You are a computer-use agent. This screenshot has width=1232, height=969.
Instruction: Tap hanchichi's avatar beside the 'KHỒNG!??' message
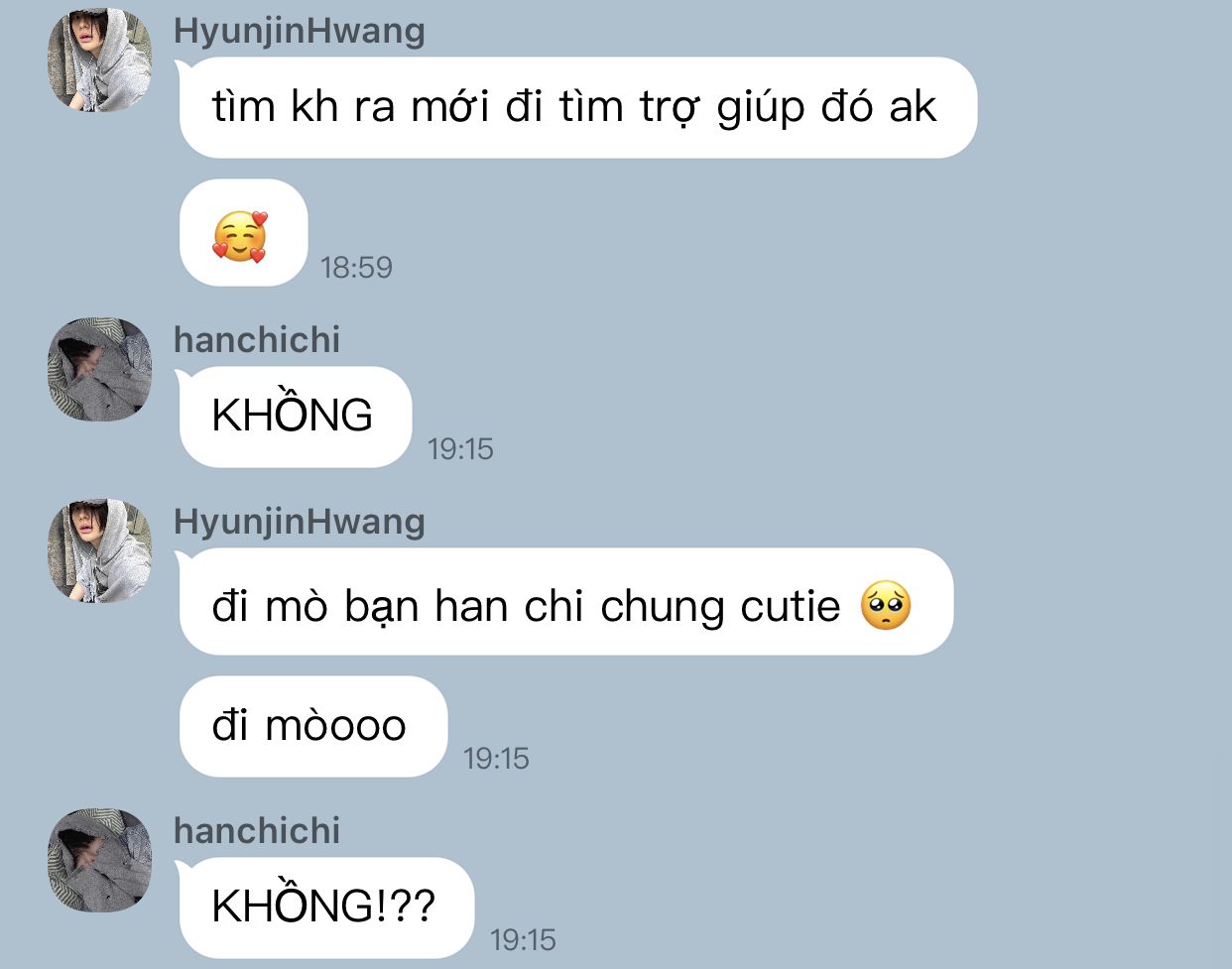pos(100,860)
